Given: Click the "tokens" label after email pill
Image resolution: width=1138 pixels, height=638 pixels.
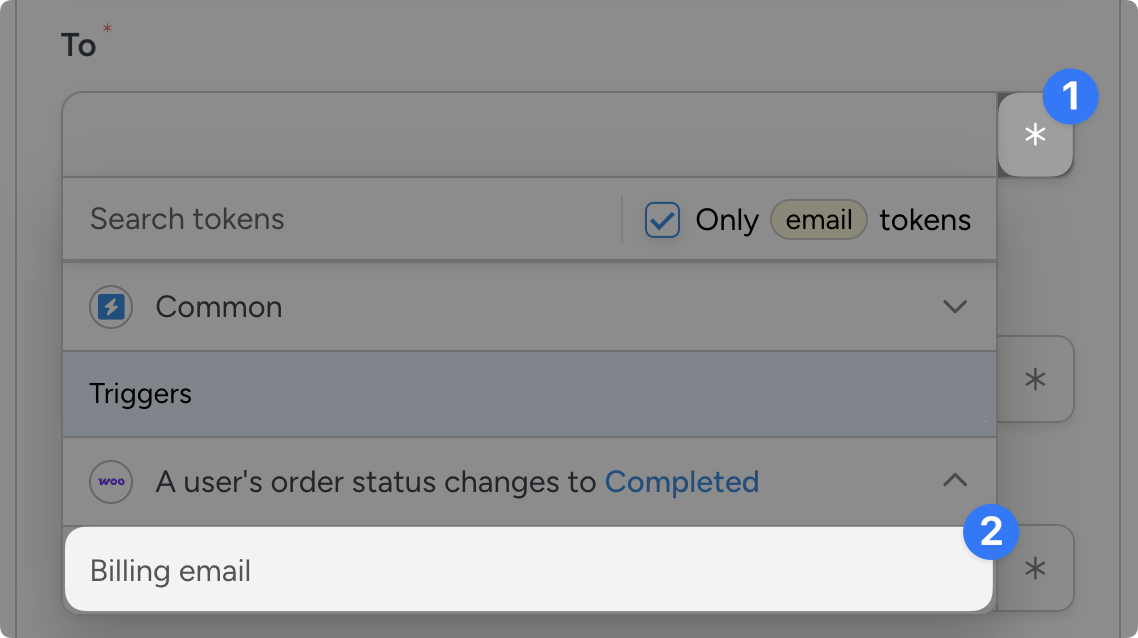Looking at the screenshot, I should coord(925,220).
